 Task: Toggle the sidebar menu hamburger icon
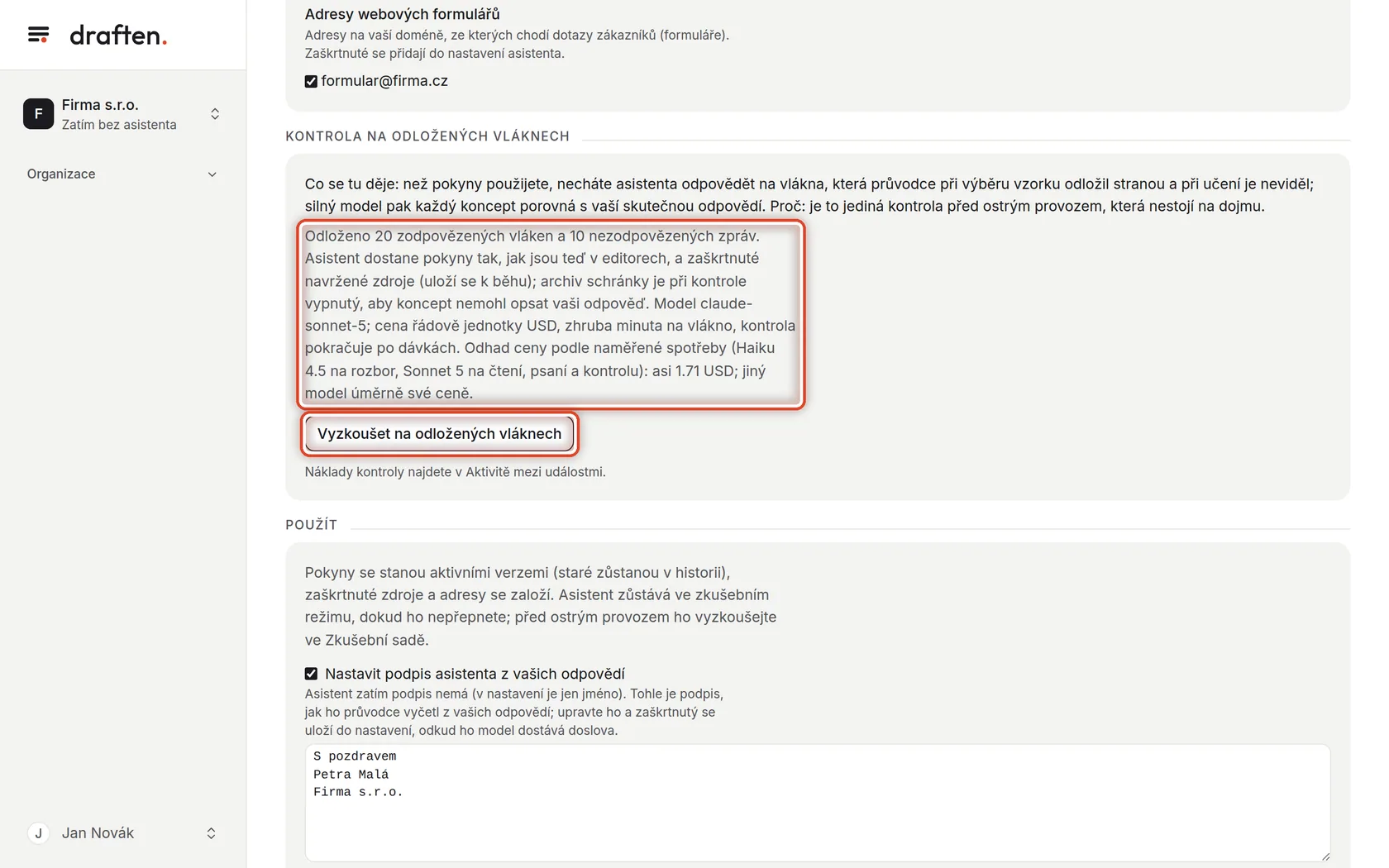38,35
